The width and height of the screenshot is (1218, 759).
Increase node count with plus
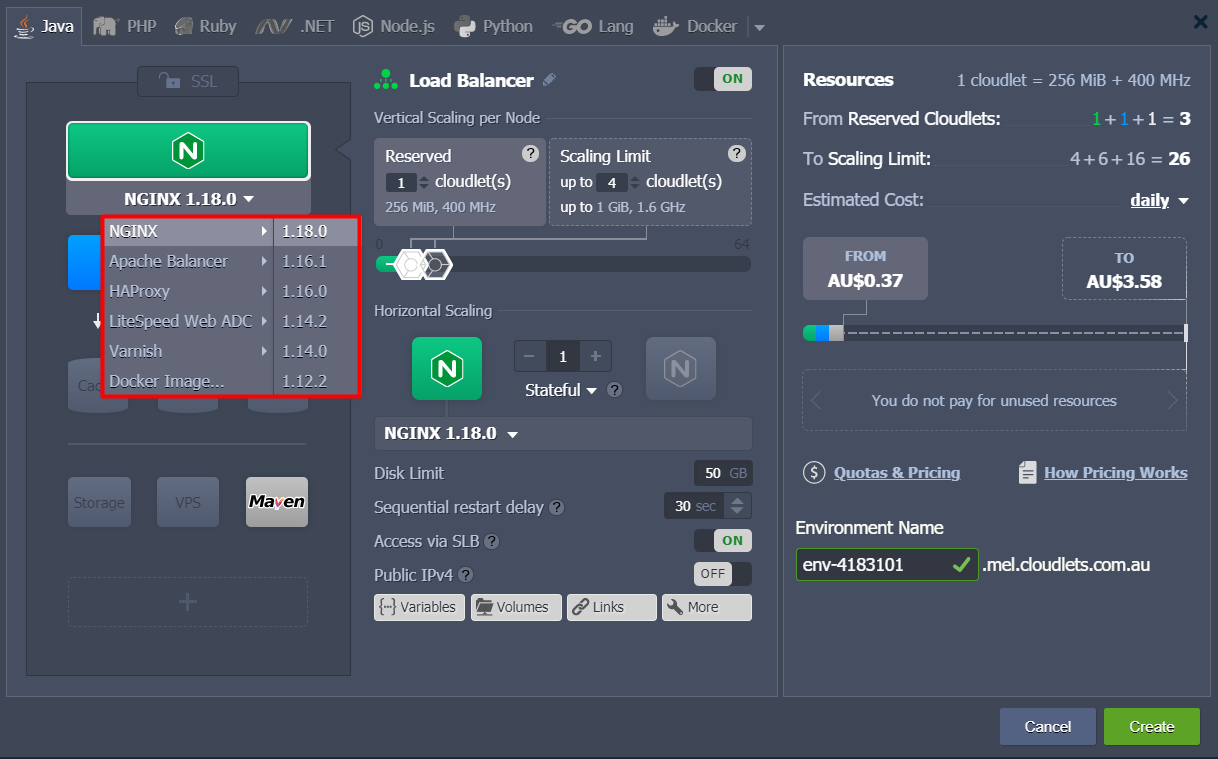click(x=596, y=356)
